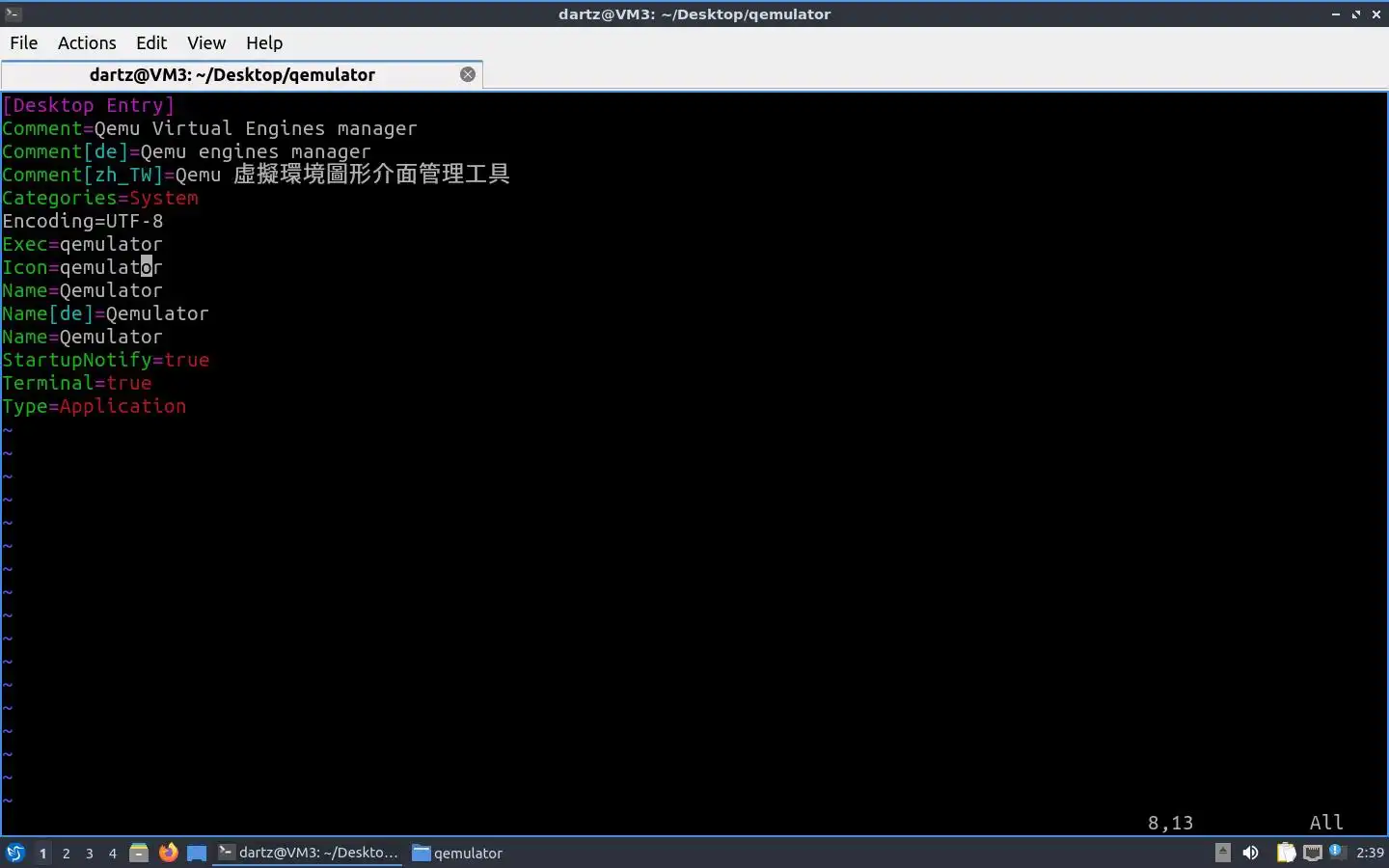Screen dimensions: 1389x868
Task: Minimize the terminal window
Action: (1336, 14)
